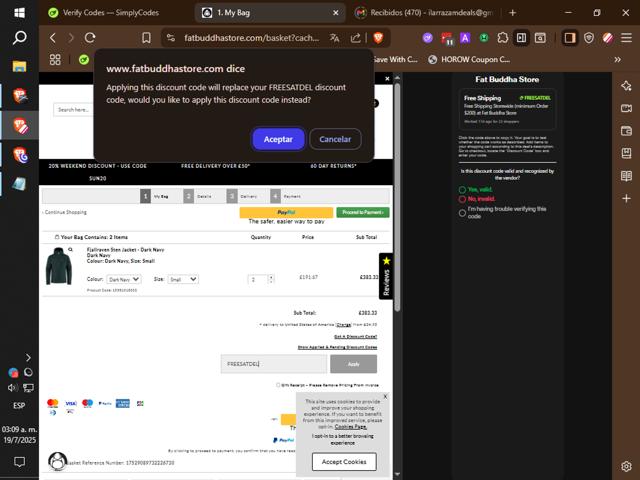Go back with the browser back arrow
Screen dimensions: 640x480
point(53,38)
